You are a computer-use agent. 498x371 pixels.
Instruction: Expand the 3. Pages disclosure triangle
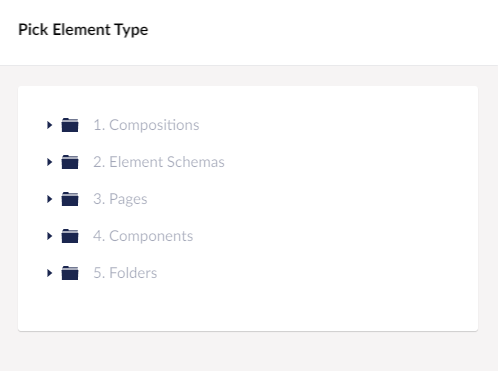point(50,199)
